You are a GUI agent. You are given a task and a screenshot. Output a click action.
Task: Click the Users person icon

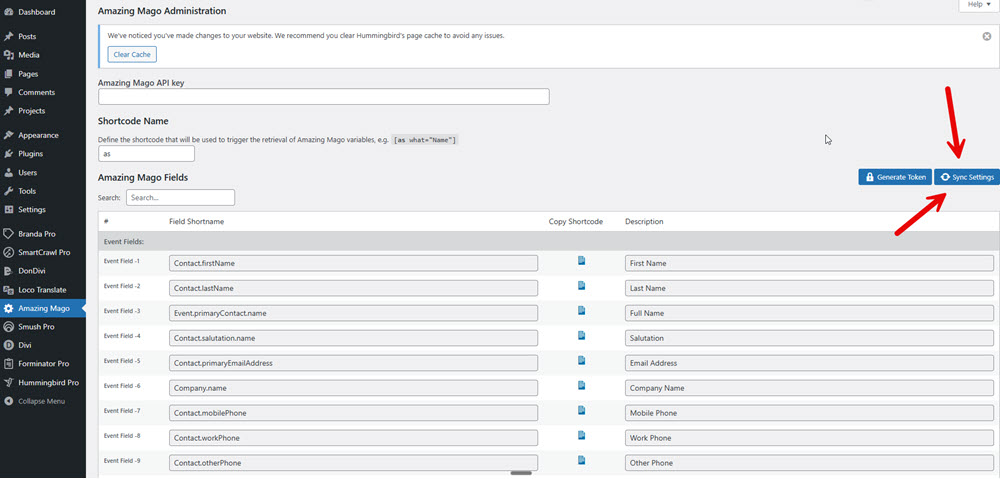[8, 173]
